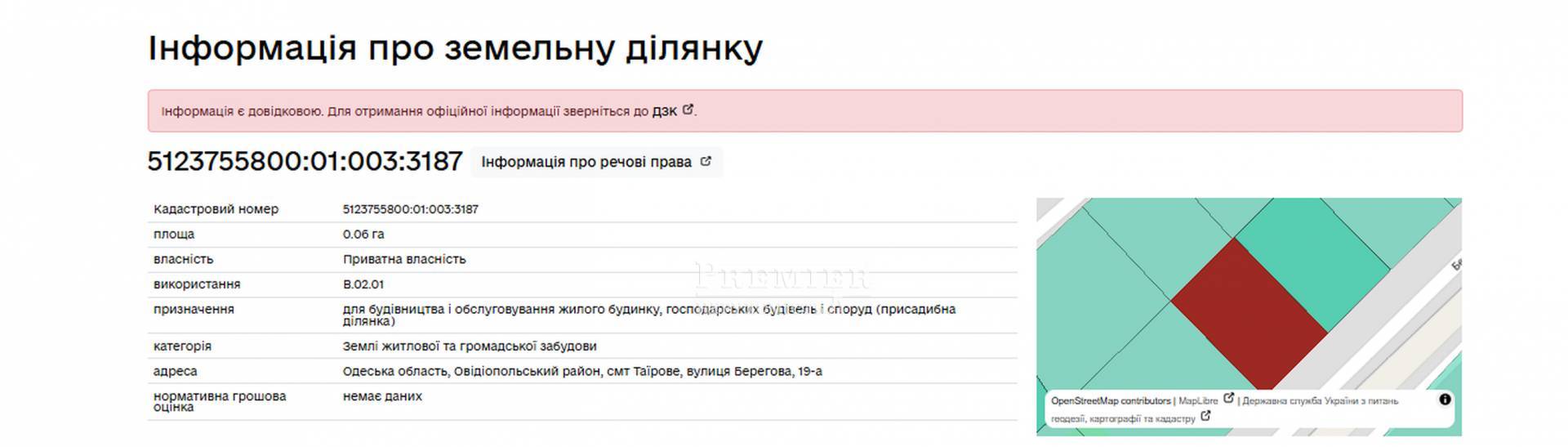Click the cadastral number value in table

tap(410, 209)
